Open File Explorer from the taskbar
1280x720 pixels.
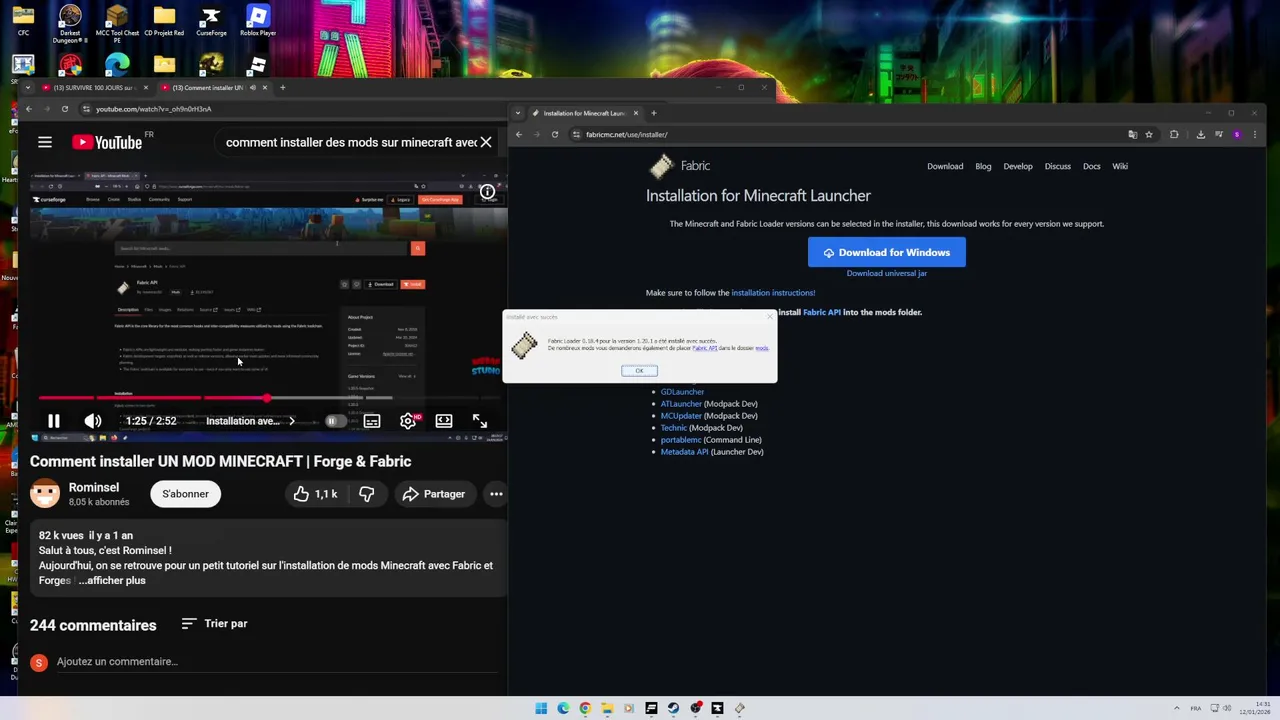coord(607,708)
